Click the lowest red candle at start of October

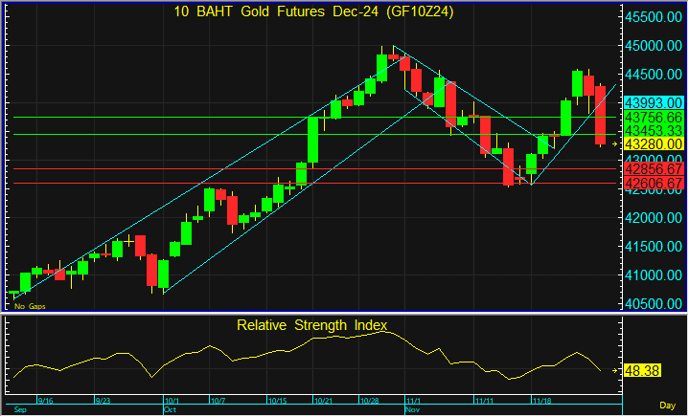(152, 270)
